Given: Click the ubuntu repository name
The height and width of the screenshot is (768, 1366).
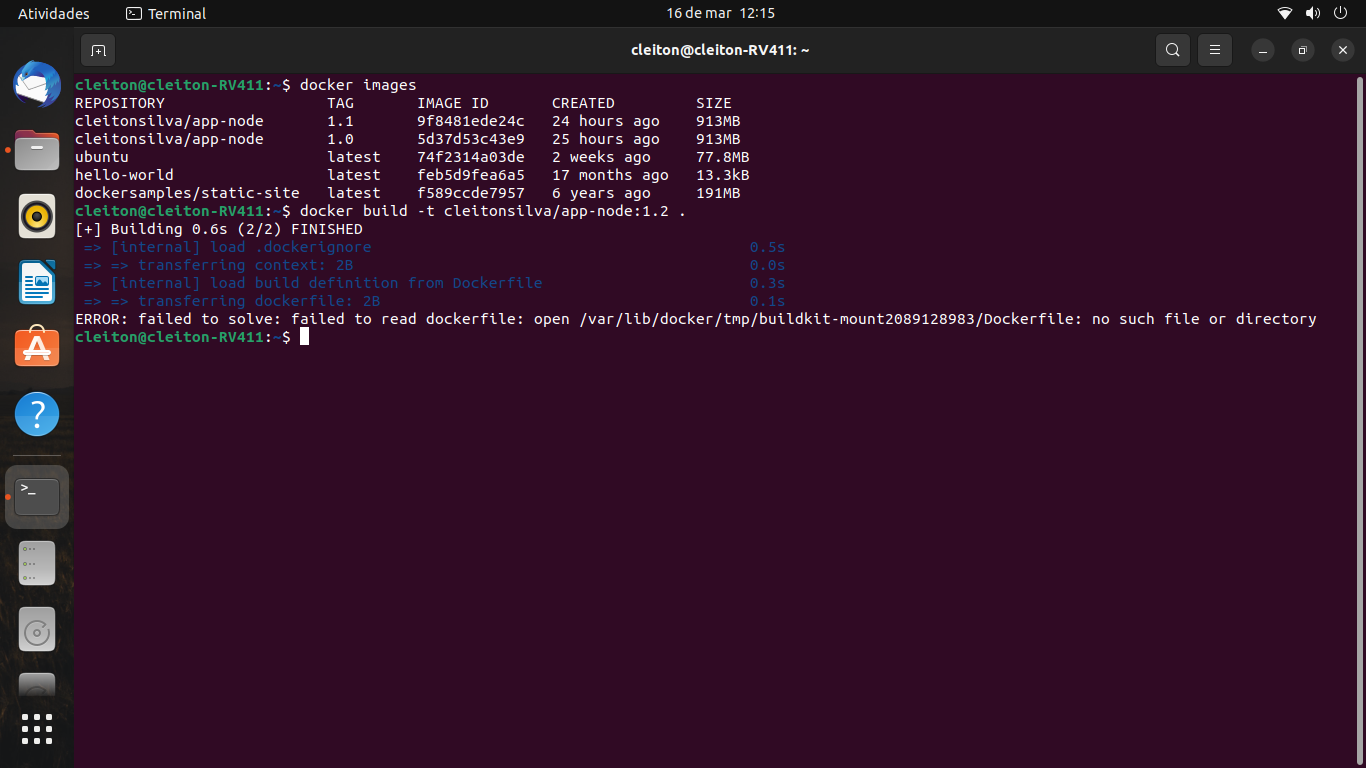Looking at the screenshot, I should [102, 157].
